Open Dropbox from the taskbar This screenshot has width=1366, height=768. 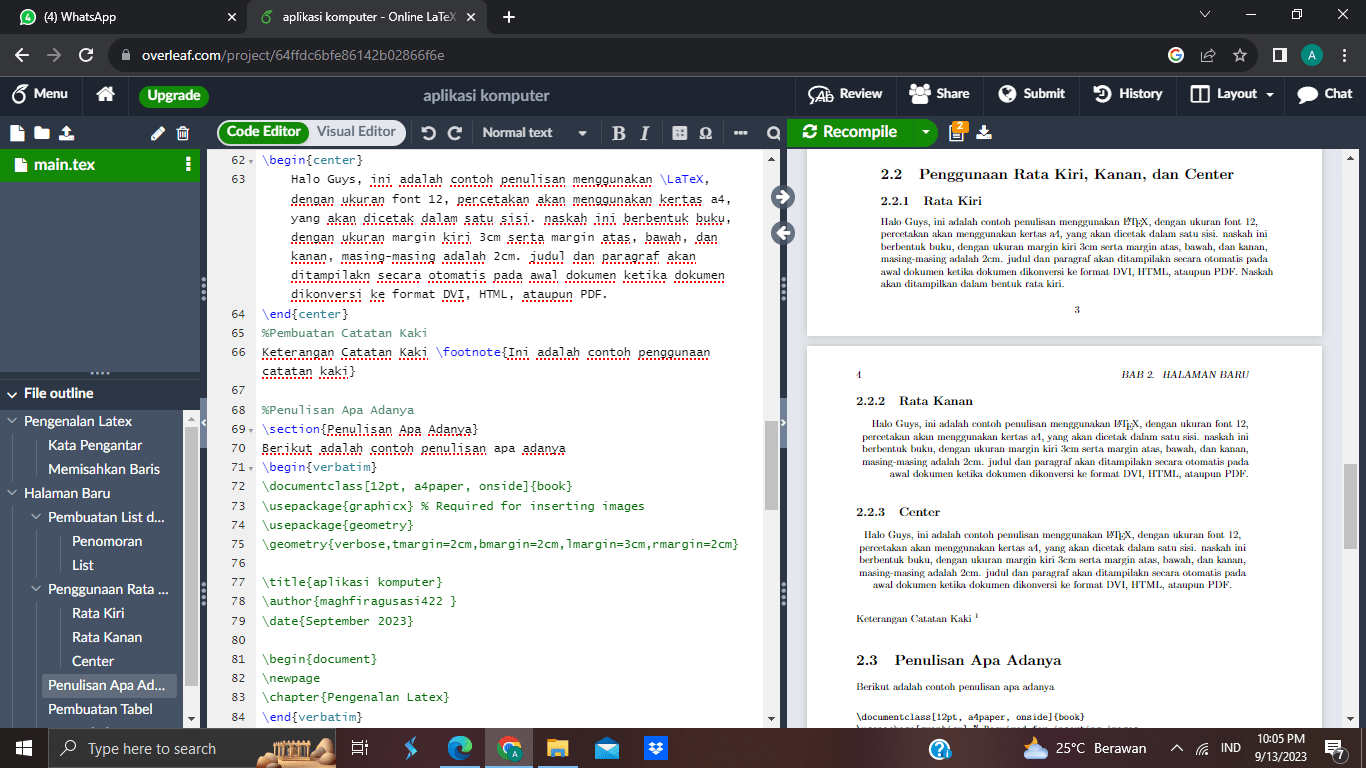tap(656, 748)
